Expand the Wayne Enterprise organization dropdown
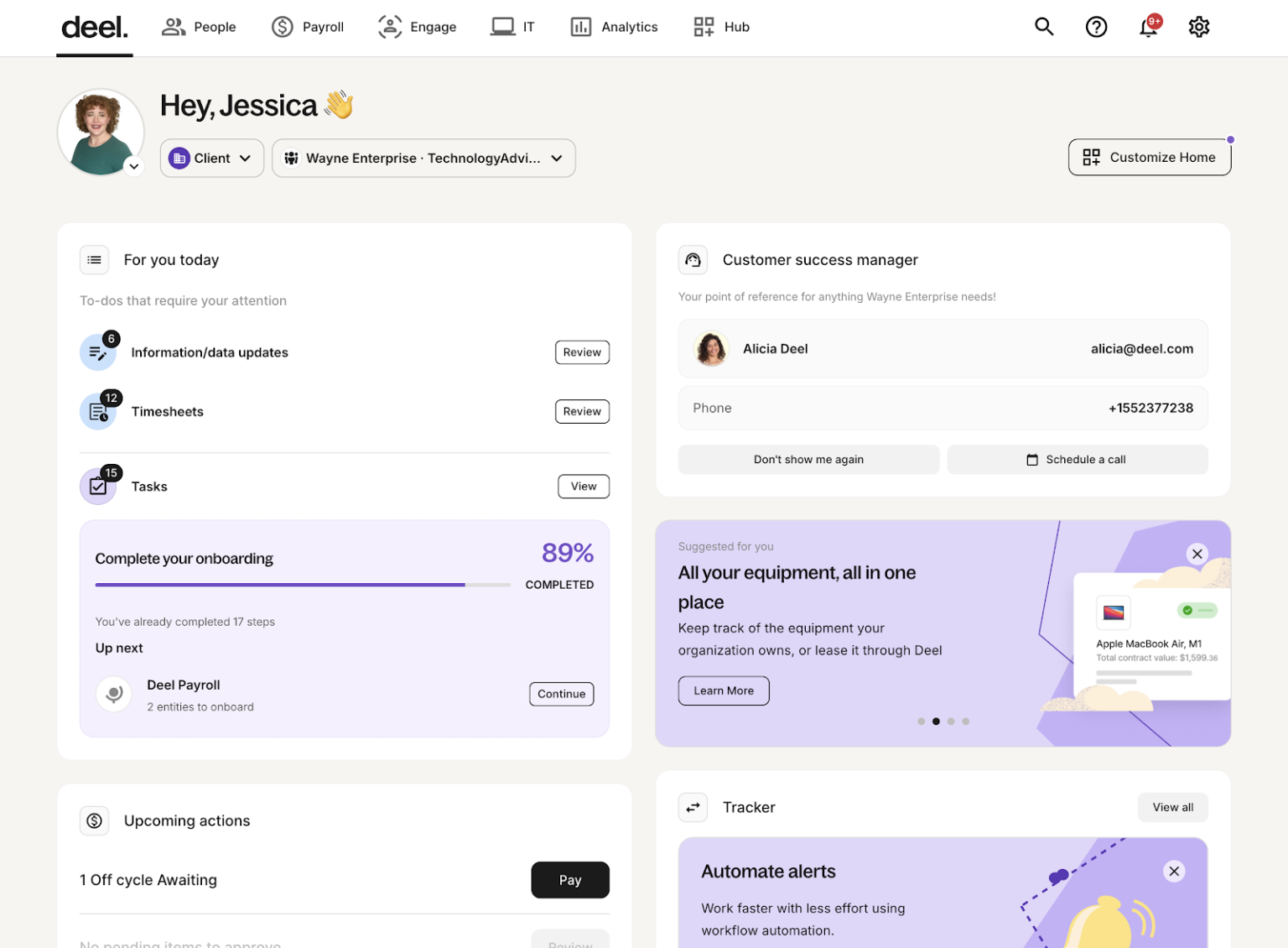Viewport: 1288px width, 948px height. (423, 158)
